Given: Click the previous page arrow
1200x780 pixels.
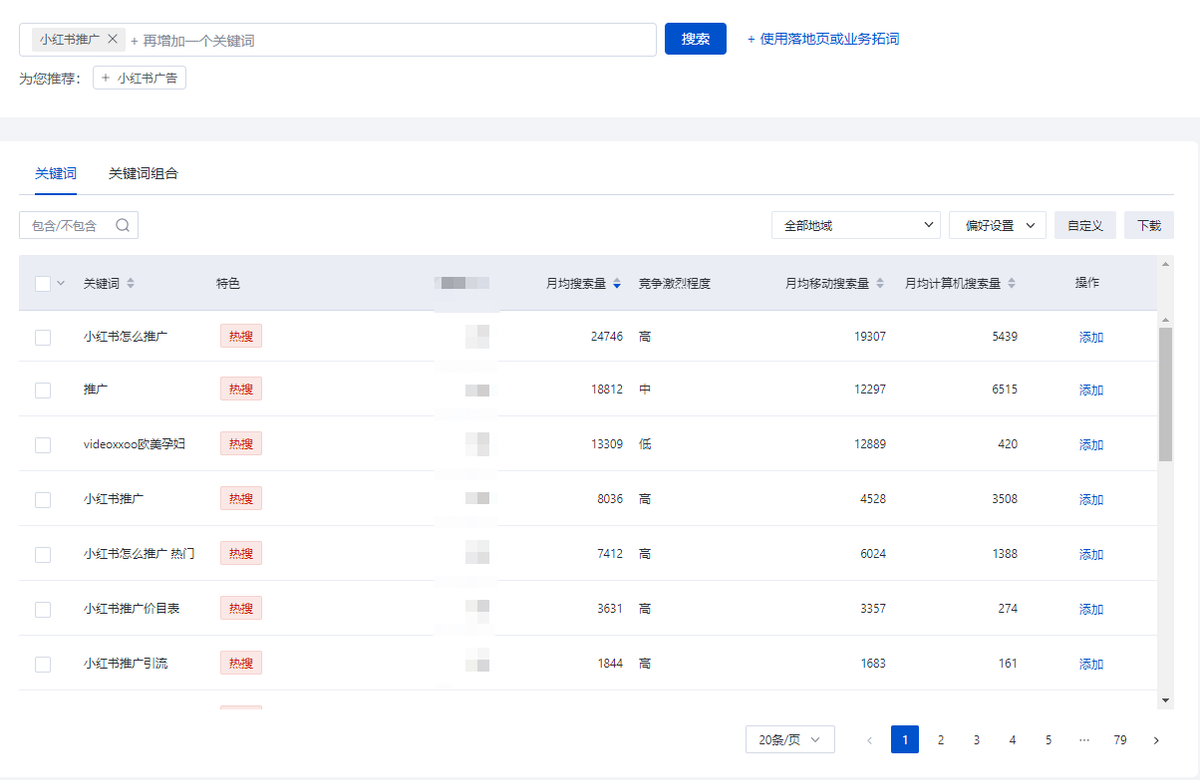Looking at the screenshot, I should pos(869,739).
